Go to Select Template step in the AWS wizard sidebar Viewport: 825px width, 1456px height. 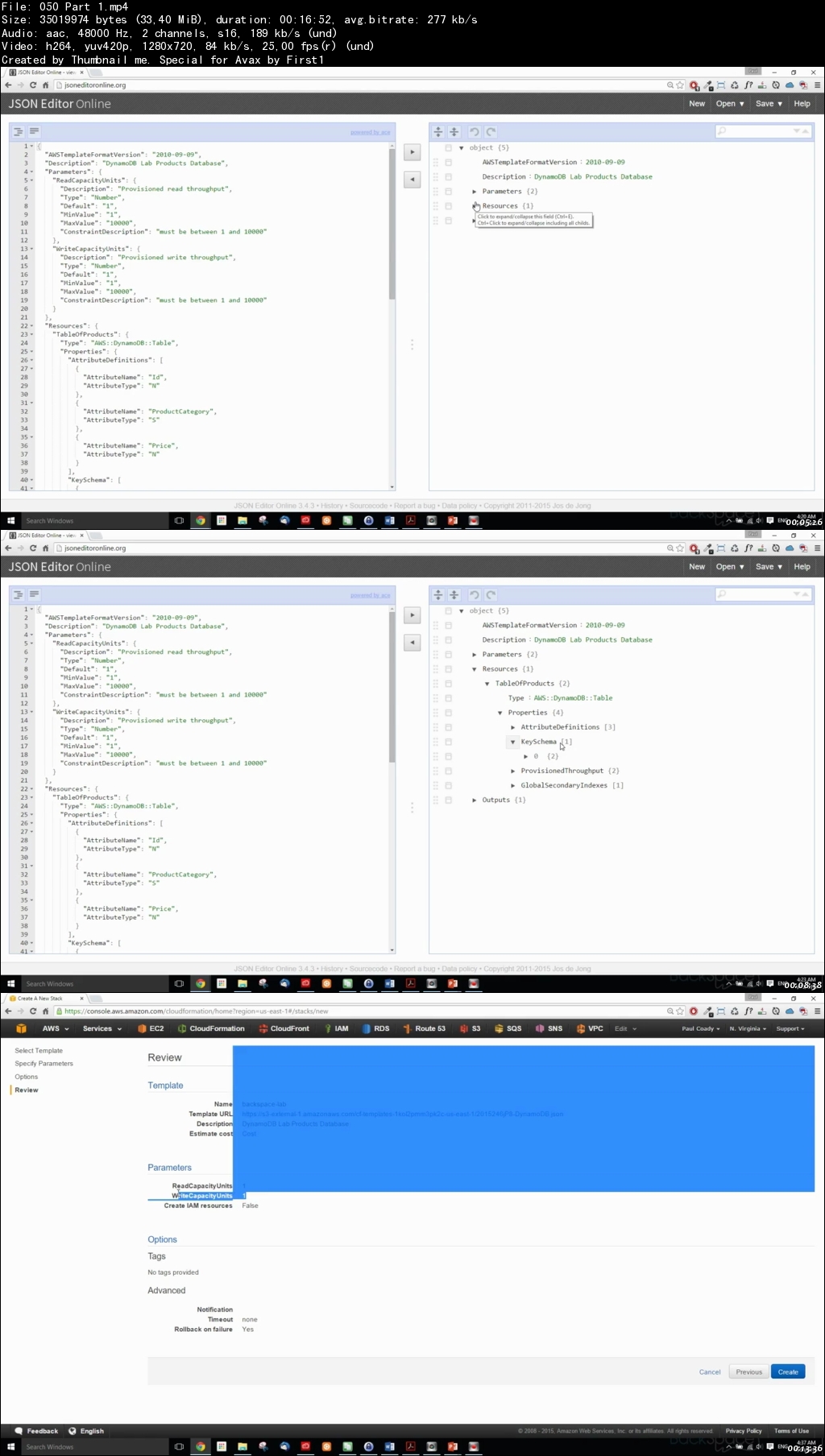click(39, 1051)
